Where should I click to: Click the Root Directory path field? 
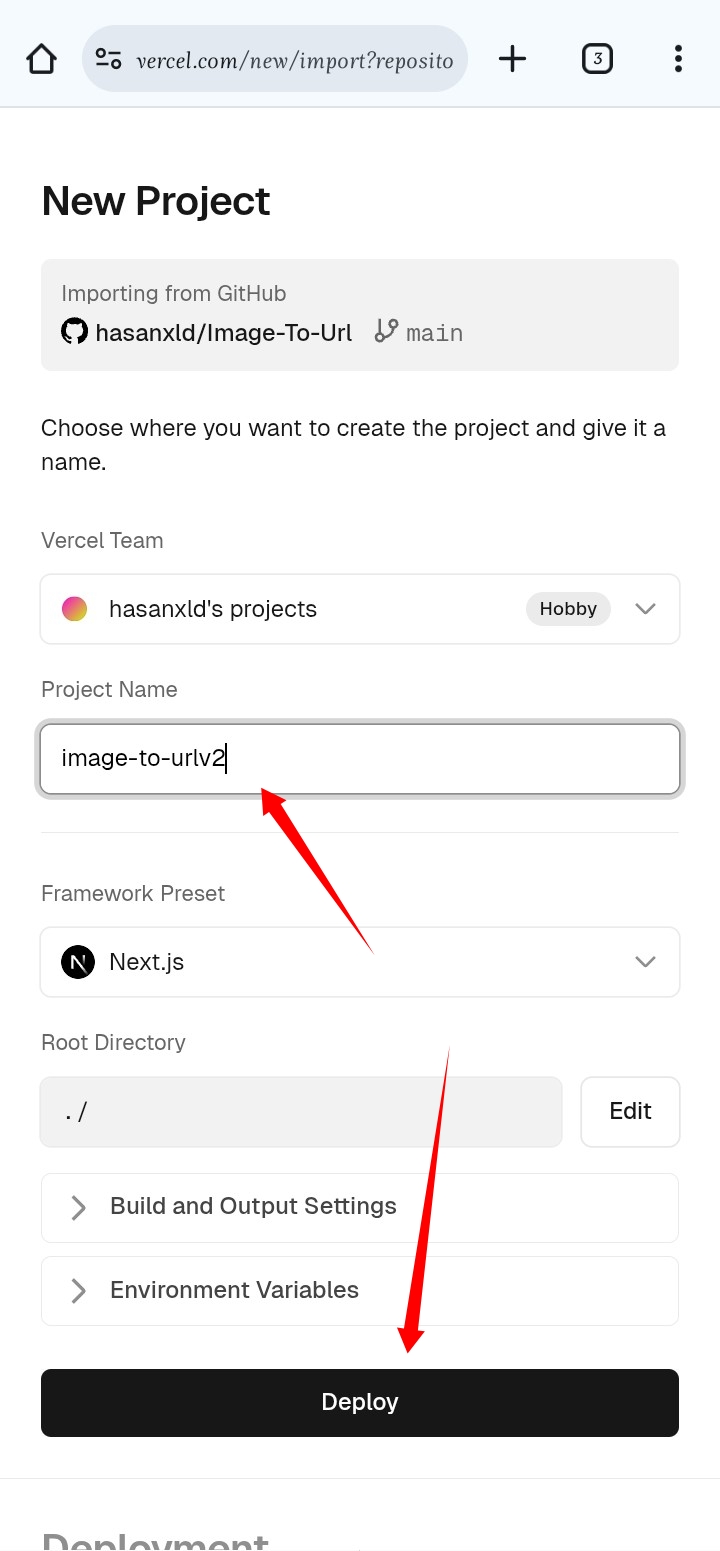click(x=300, y=1111)
